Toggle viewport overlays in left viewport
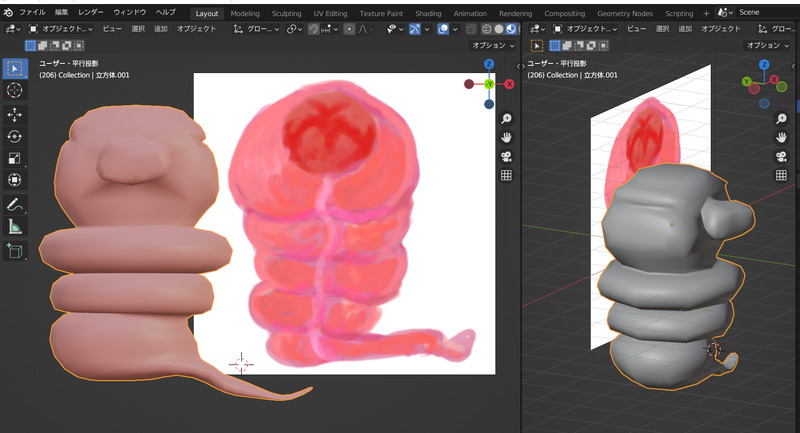800x433 pixels. tap(443, 29)
